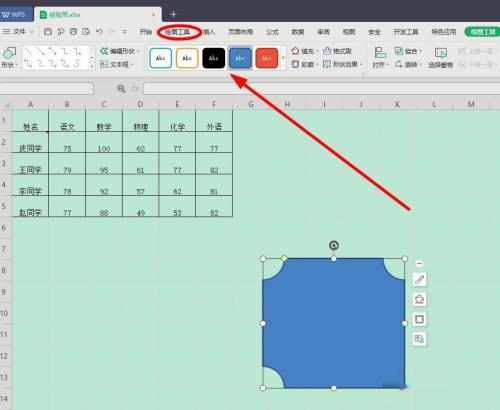Click the Name Box input field
The width and height of the screenshot is (500, 410).
pos(47,88)
